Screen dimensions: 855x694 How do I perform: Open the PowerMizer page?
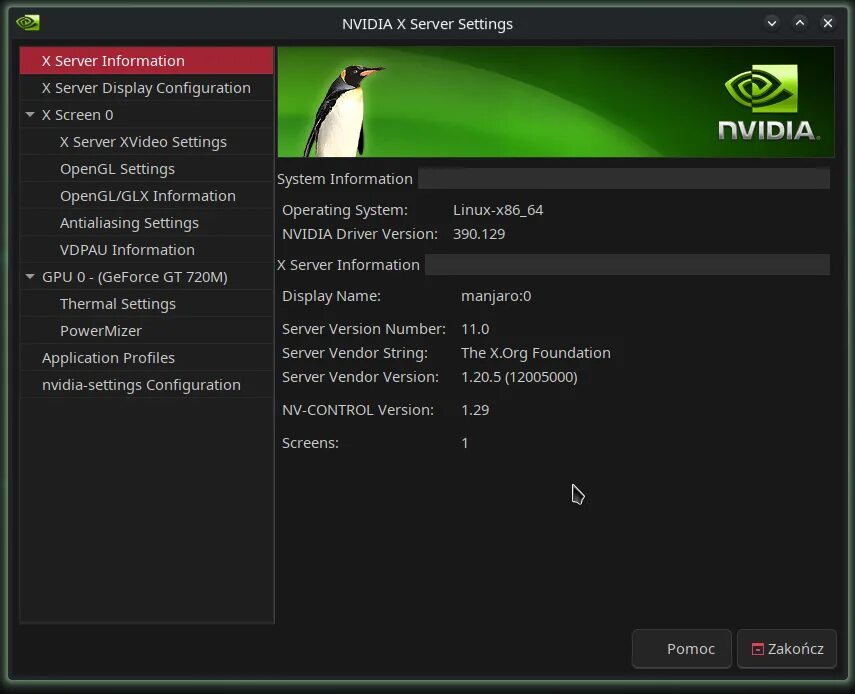[x=146, y=331]
